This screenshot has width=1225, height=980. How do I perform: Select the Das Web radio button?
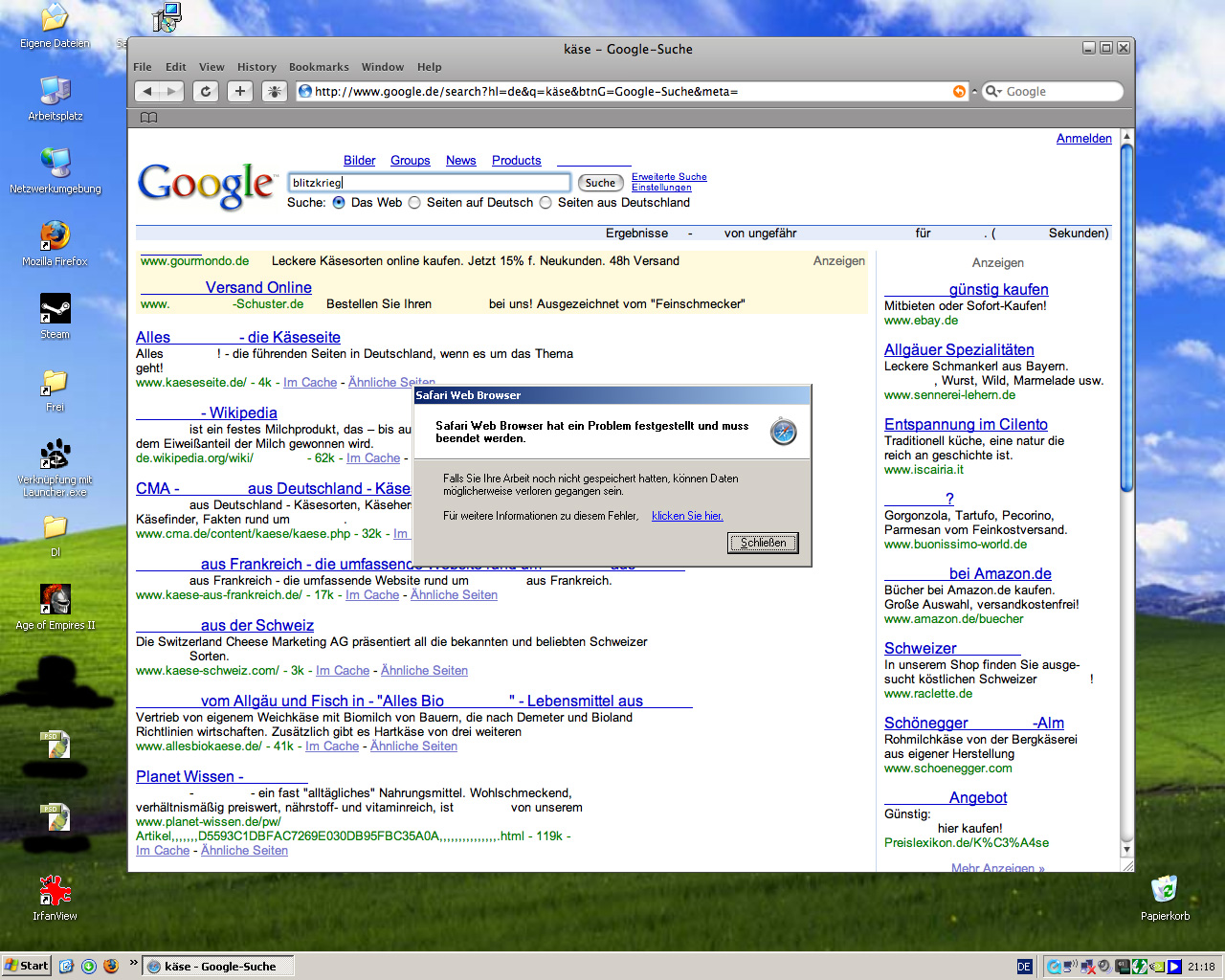click(339, 203)
